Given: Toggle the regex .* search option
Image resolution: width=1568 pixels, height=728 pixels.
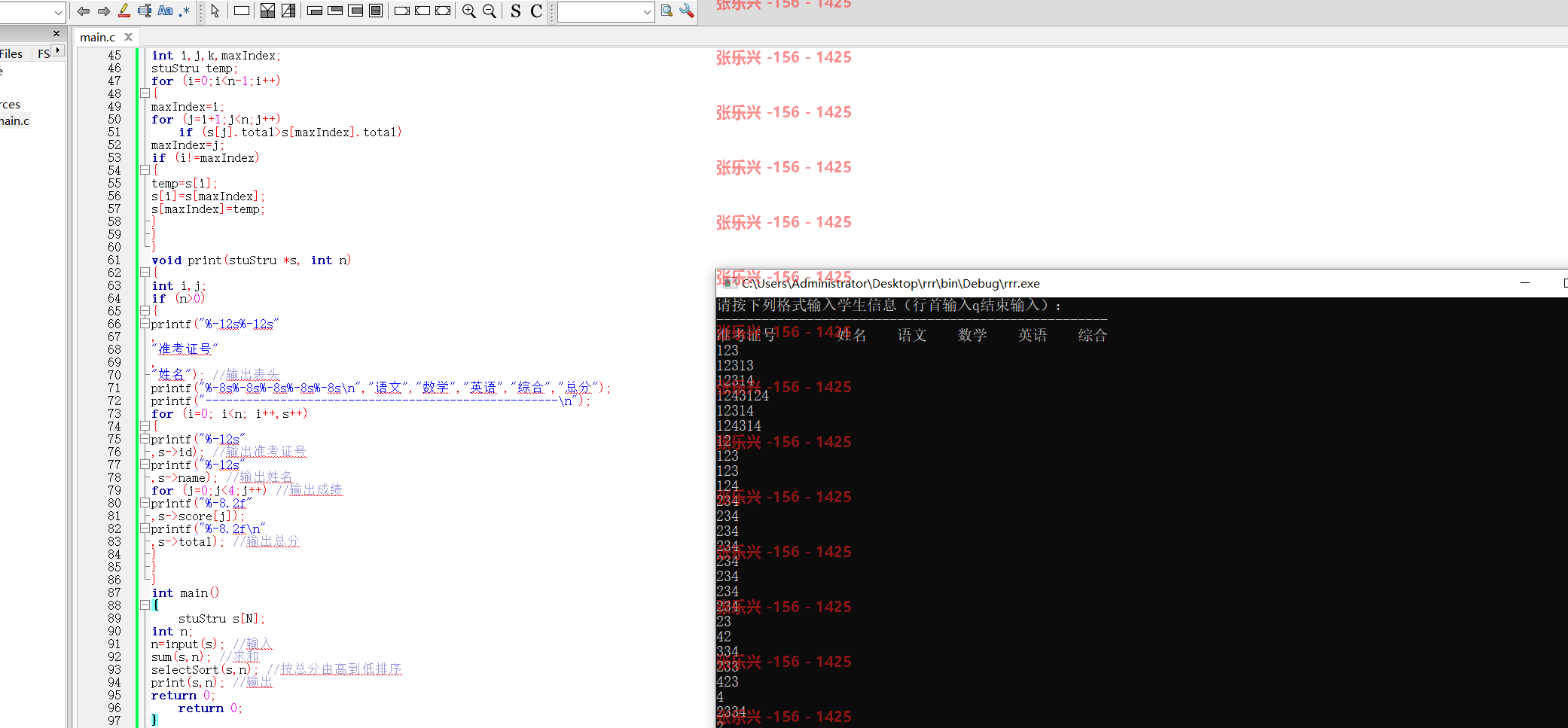Looking at the screenshot, I should tap(184, 11).
